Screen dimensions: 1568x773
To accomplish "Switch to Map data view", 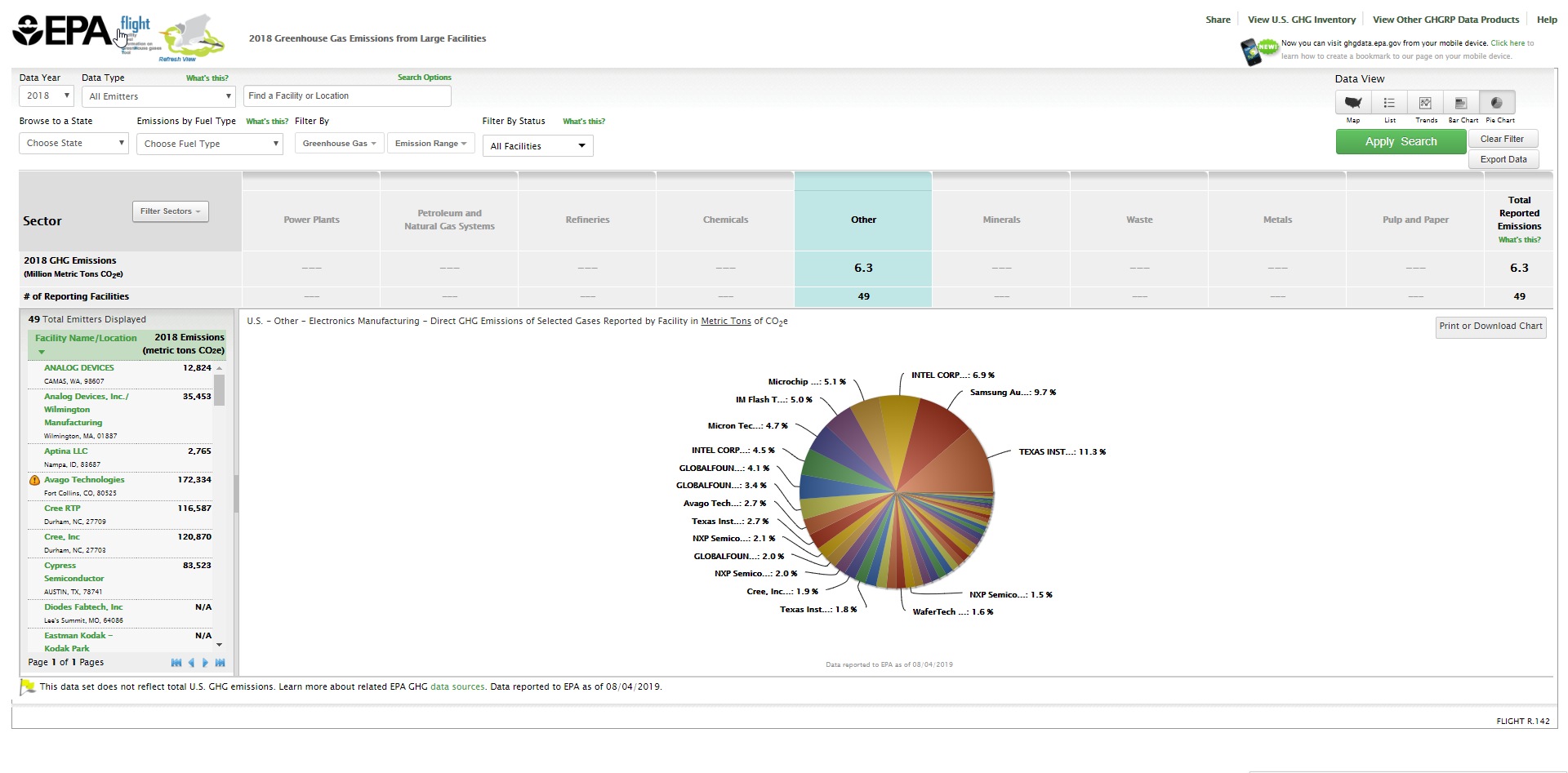I will [1353, 103].
